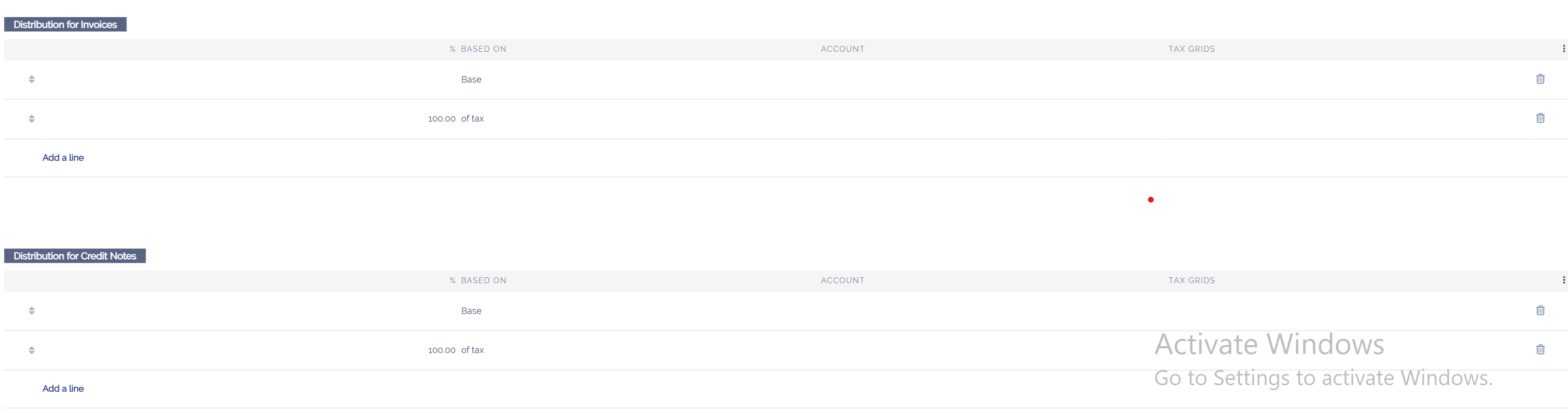1568x415 pixels.
Task: Click the Distribution for Credit Notes section label
Action: pyautogui.click(x=75, y=256)
